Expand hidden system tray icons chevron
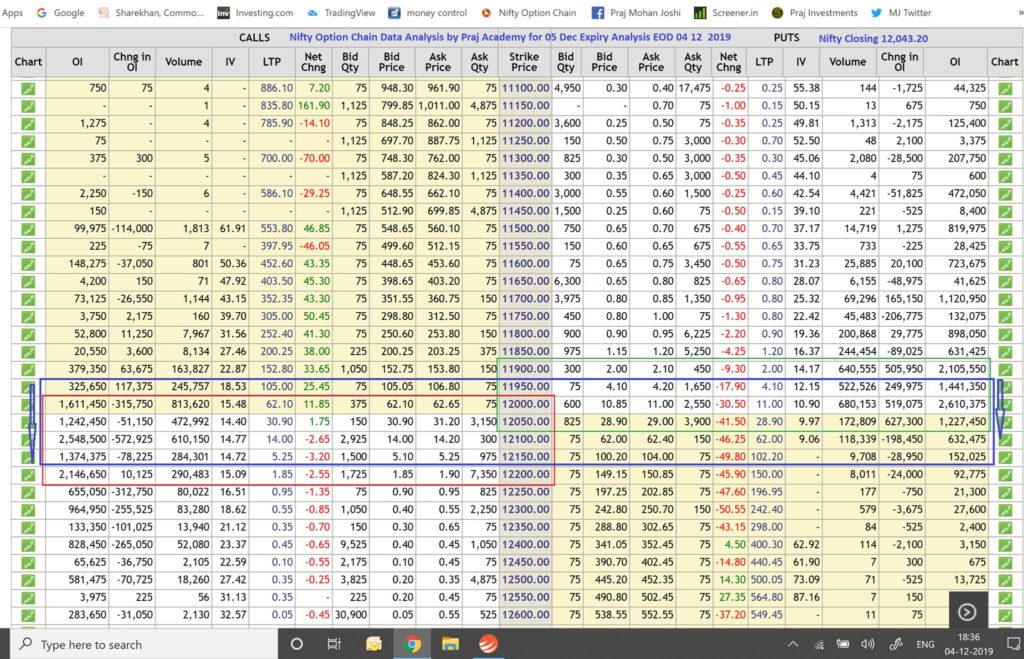This screenshot has height=659, width=1024. 792,644
